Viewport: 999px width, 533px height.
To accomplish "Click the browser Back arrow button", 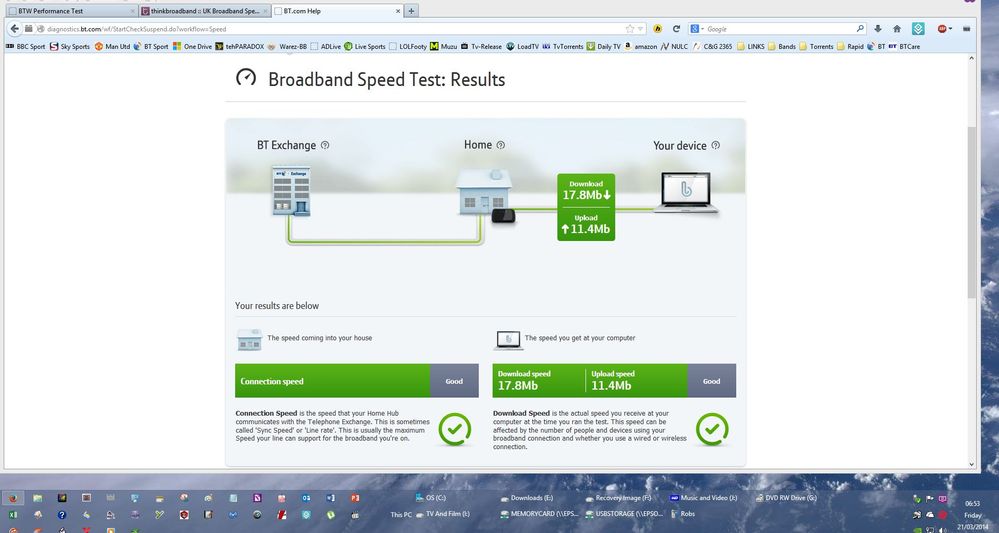I will pos(14,29).
